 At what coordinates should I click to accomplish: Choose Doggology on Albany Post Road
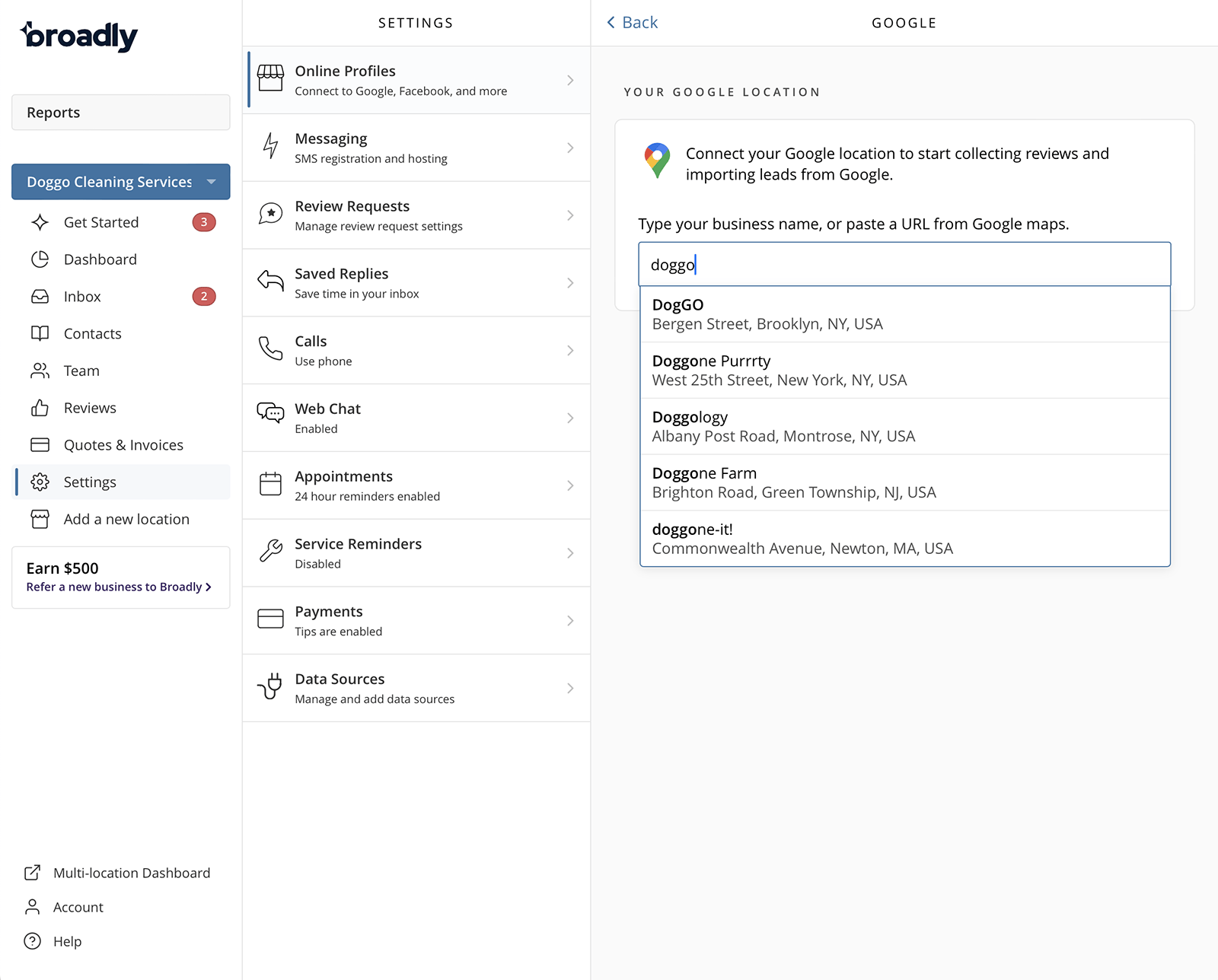[x=905, y=427]
